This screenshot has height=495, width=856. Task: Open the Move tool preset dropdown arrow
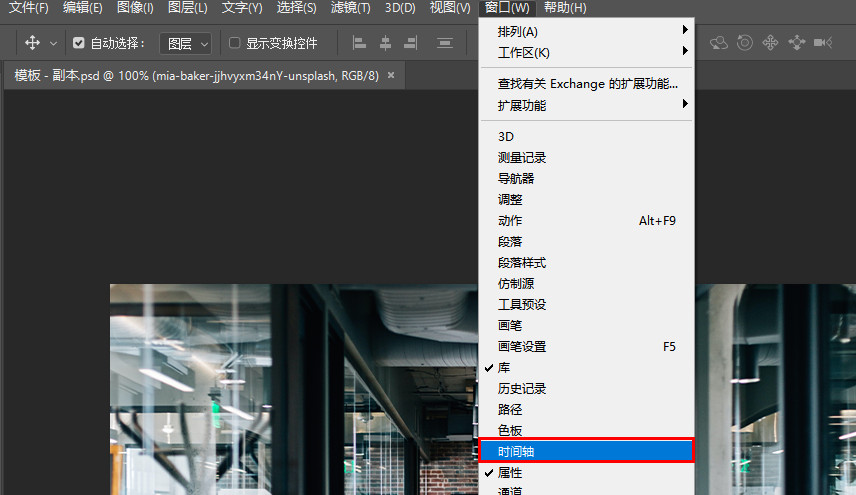pos(54,43)
